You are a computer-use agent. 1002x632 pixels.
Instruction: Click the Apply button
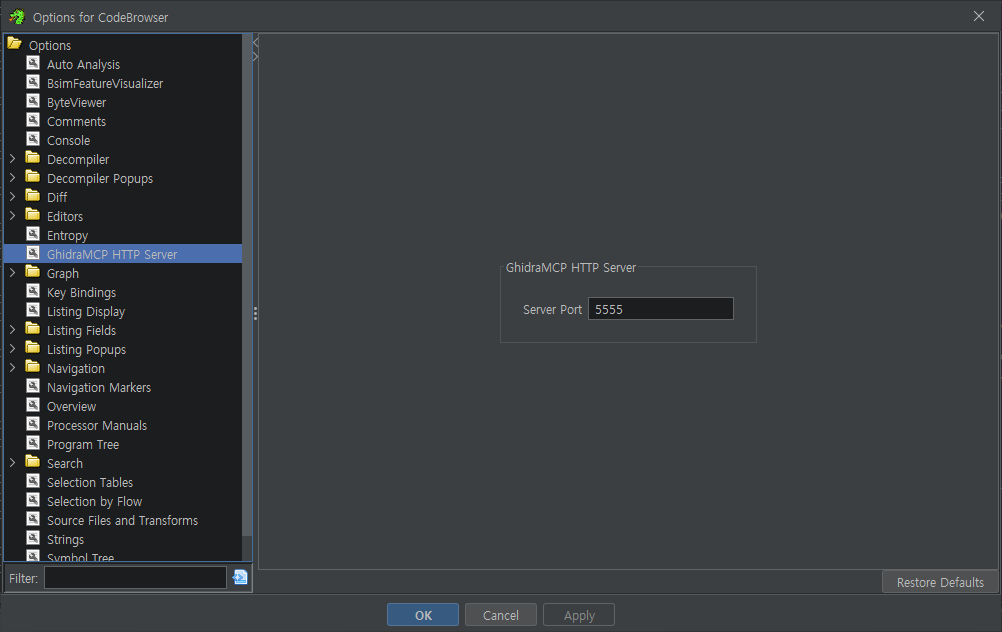579,615
